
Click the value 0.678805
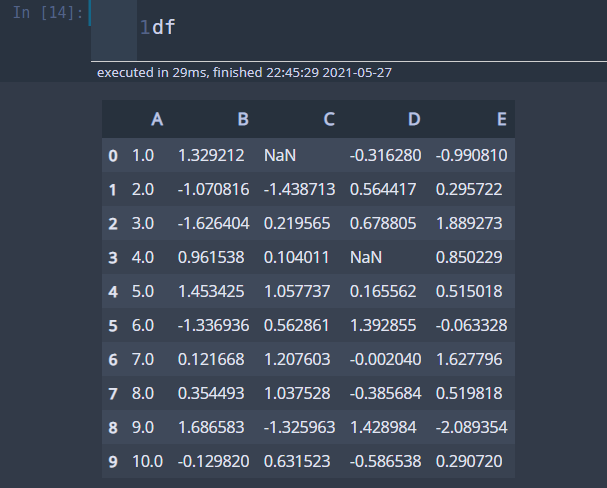(x=383, y=224)
